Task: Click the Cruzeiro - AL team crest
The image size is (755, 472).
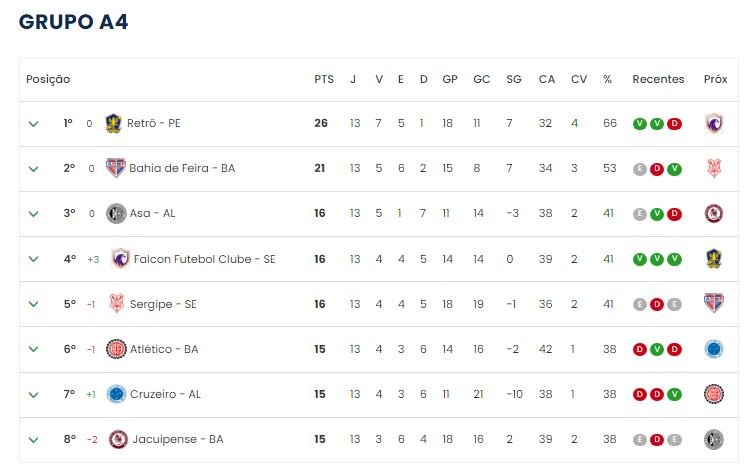Action: coord(116,394)
